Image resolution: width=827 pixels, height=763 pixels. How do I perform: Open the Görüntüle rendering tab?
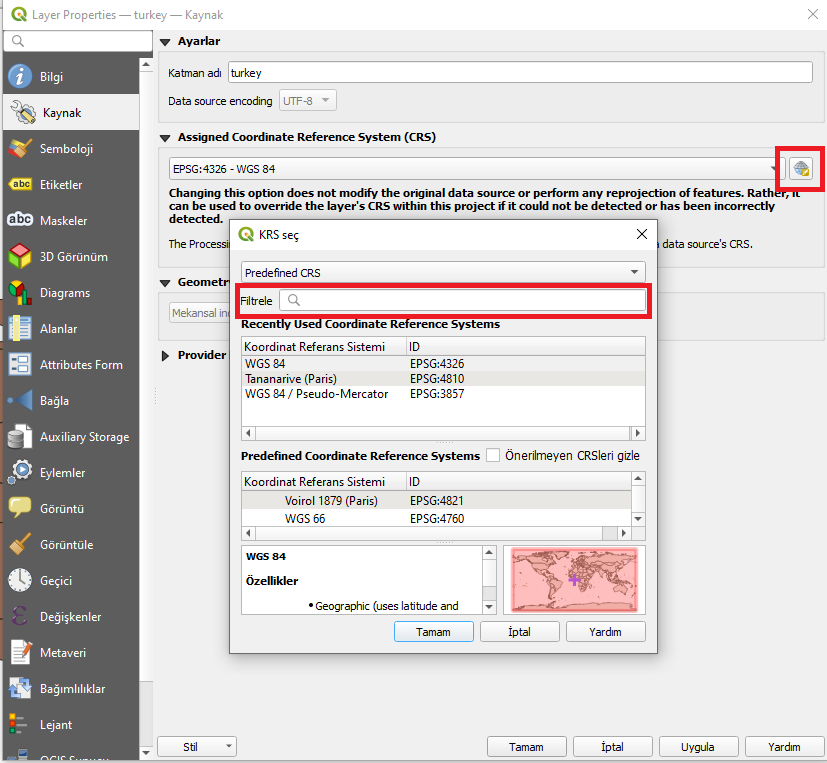coord(71,545)
